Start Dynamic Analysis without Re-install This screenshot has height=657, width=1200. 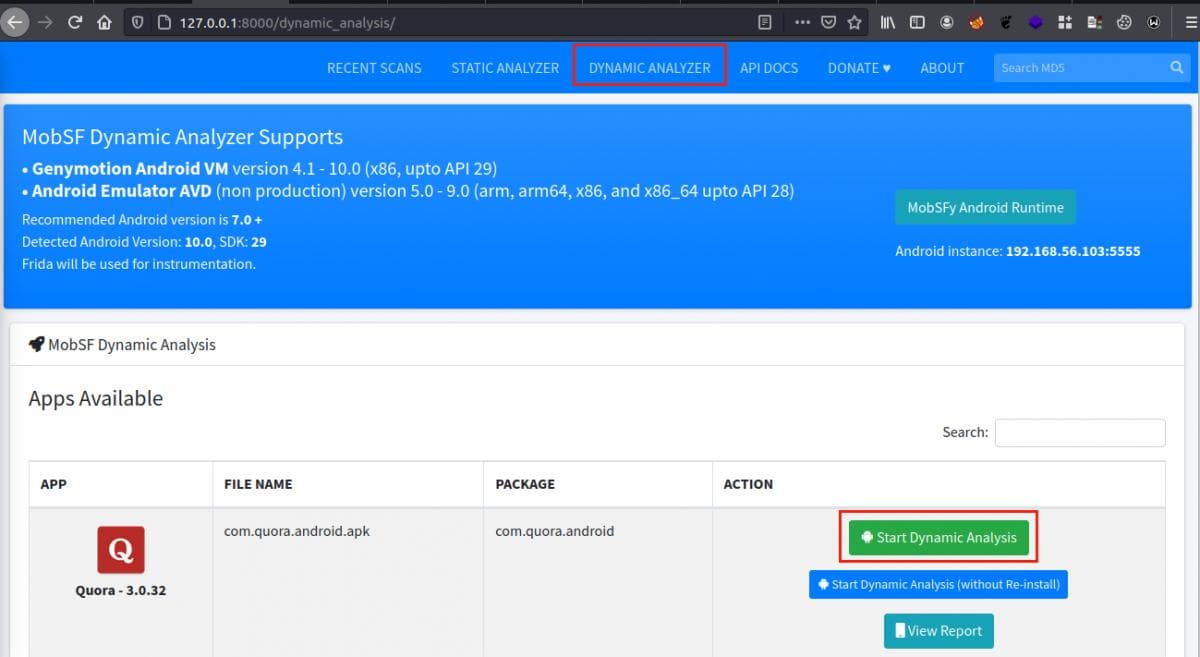[938, 585]
